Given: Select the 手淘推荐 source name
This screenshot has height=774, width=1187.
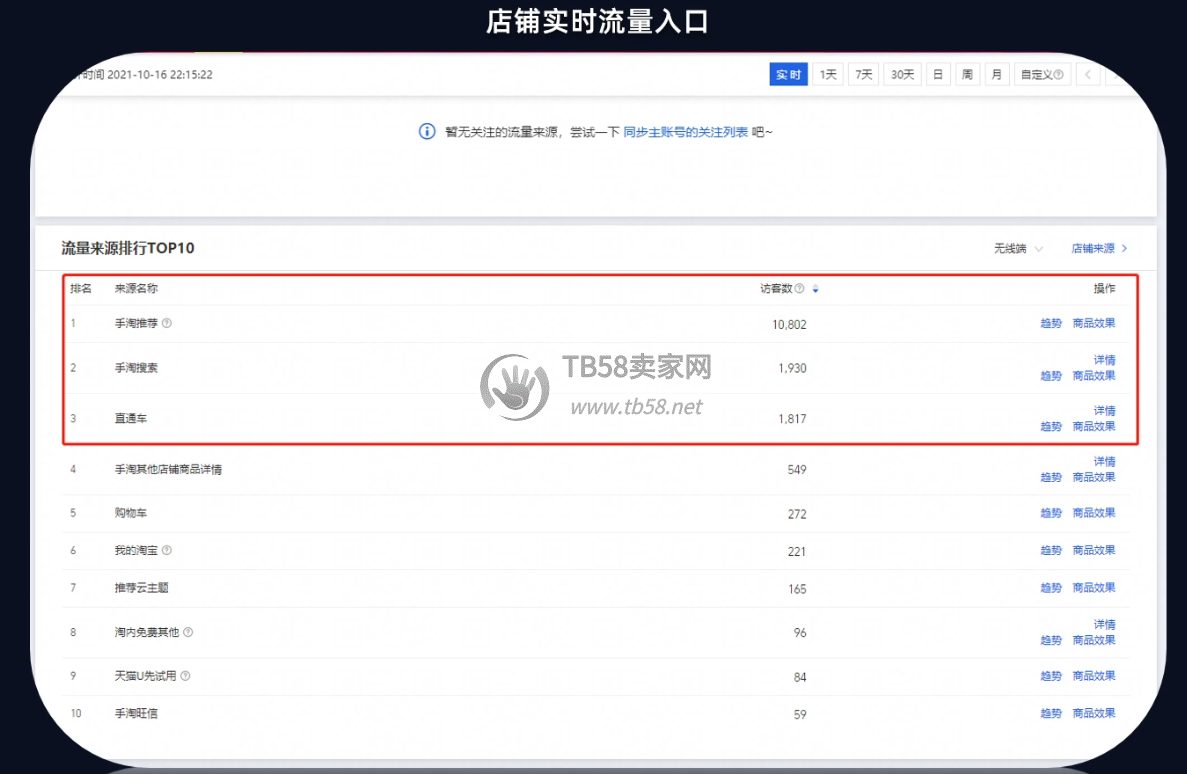Looking at the screenshot, I should click(136, 323).
